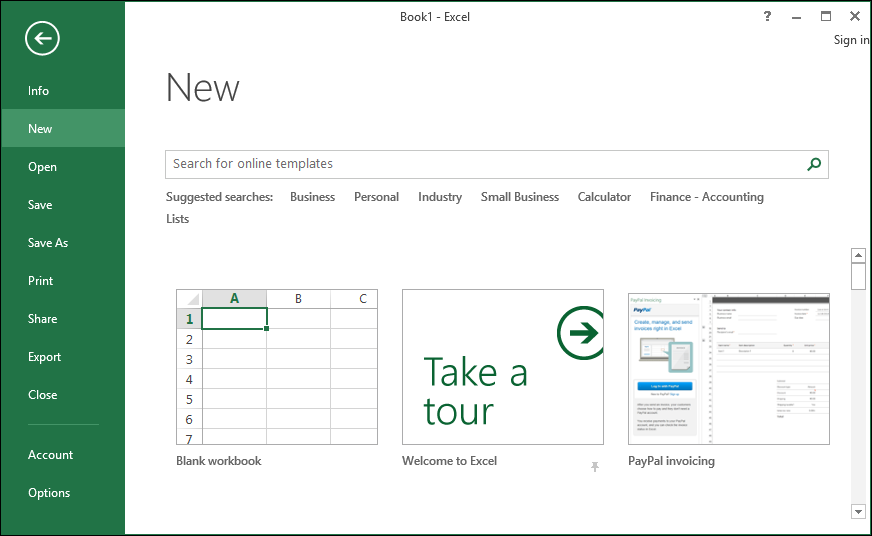Click the Welcome to Excel caption

(449, 461)
